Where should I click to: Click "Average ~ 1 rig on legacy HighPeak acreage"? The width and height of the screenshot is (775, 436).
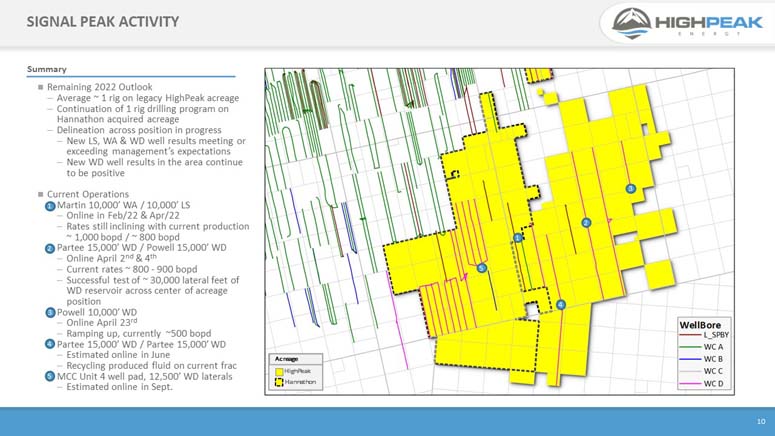148,98
